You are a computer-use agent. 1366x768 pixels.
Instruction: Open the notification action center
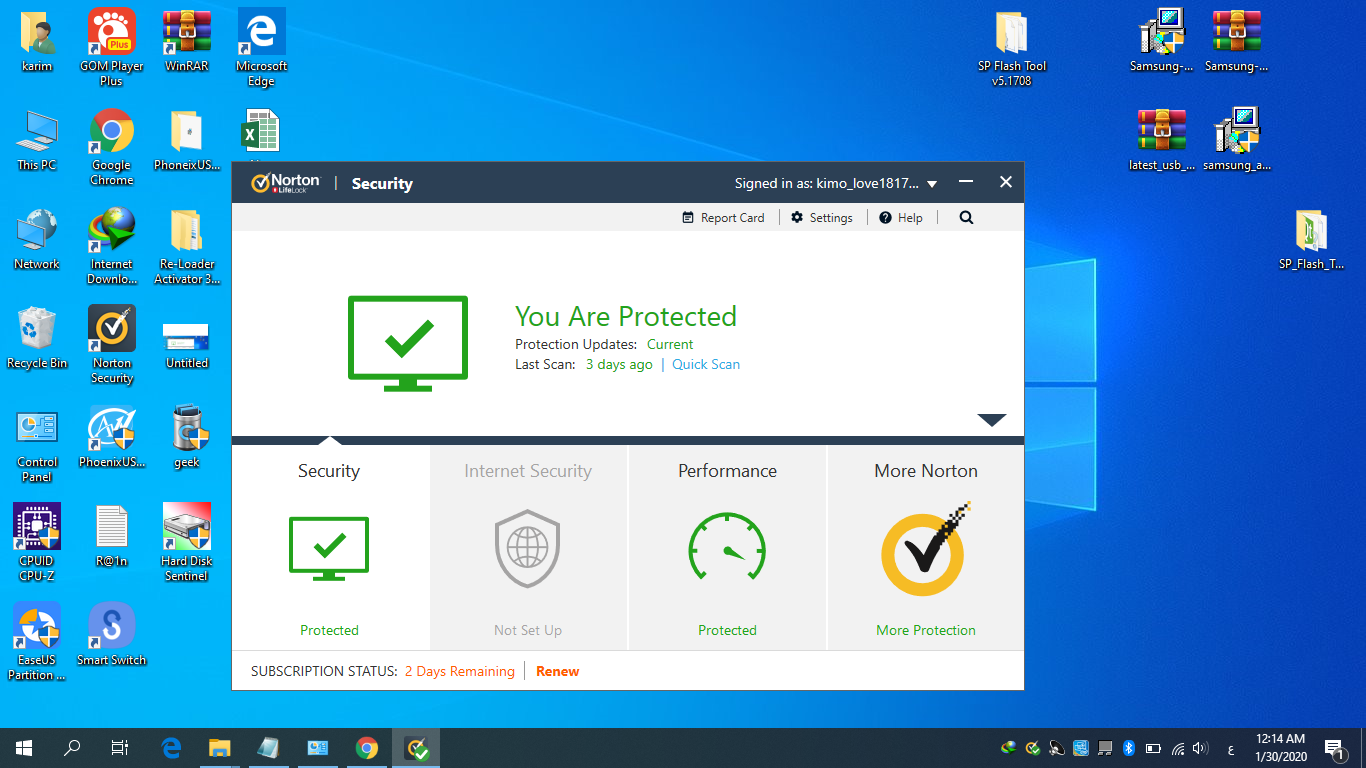tap(1334, 748)
